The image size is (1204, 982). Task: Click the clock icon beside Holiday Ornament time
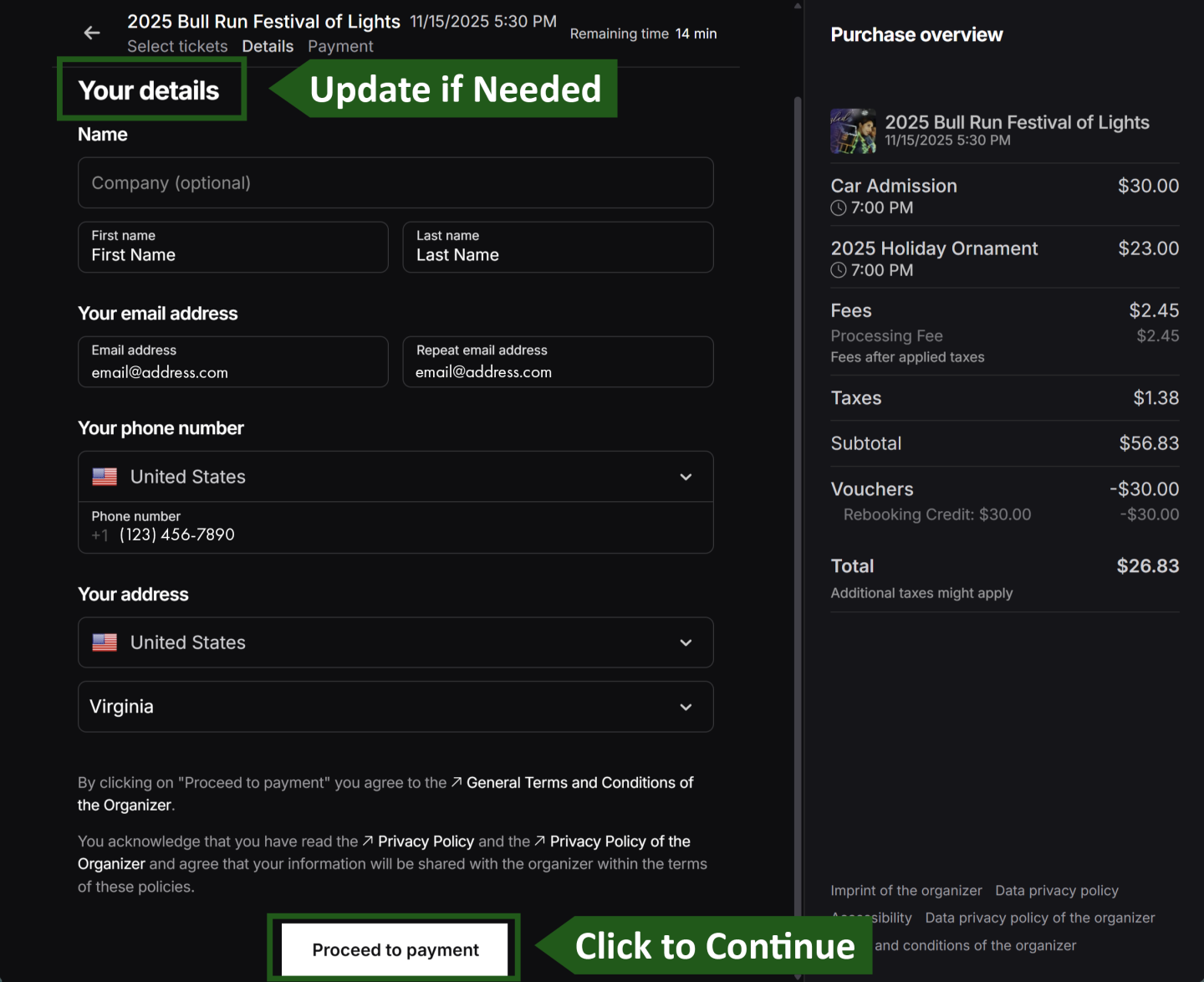tap(838, 270)
